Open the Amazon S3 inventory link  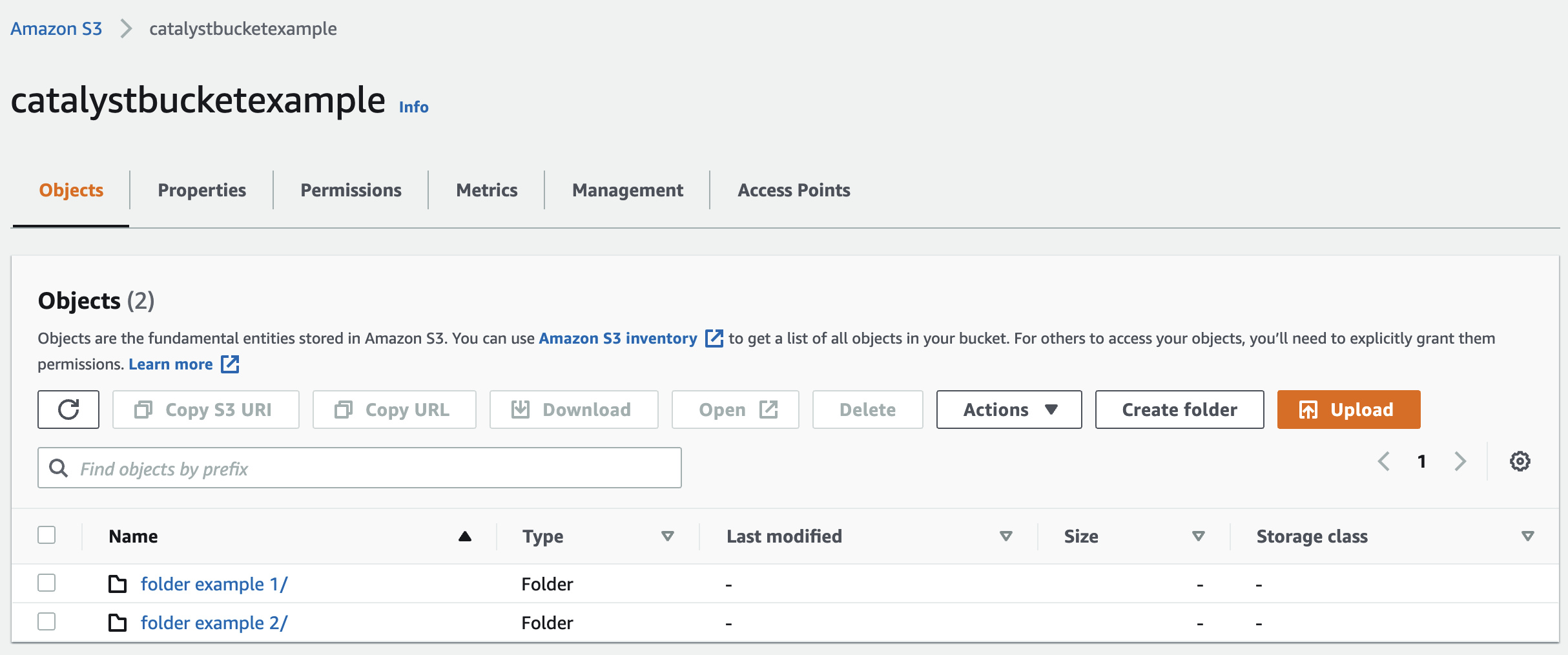(618, 338)
